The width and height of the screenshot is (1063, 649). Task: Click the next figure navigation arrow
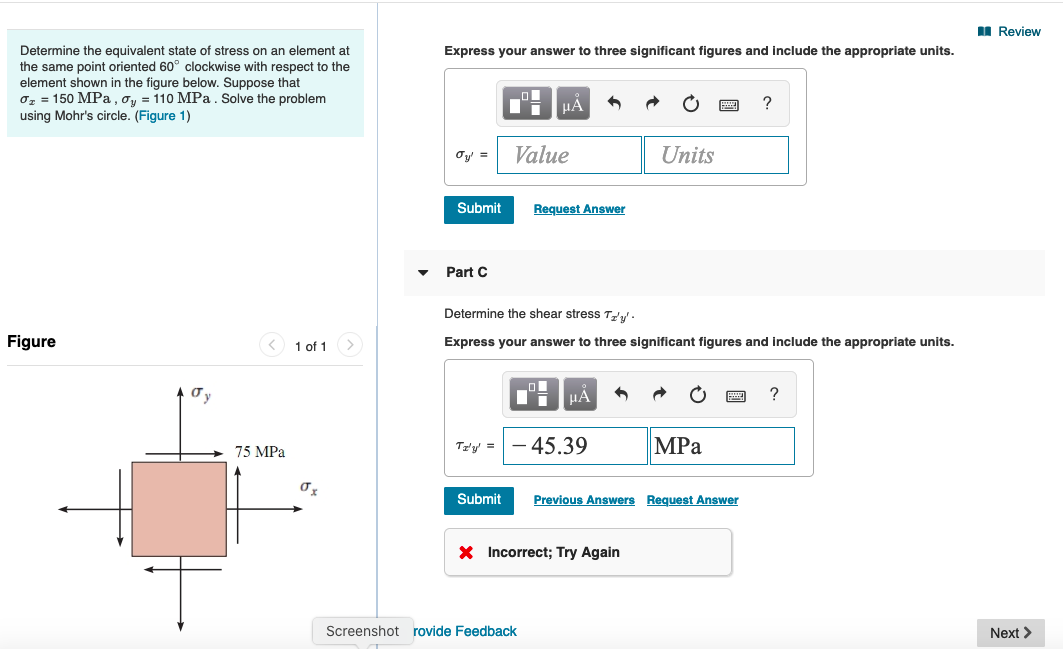pyautogui.click(x=349, y=345)
